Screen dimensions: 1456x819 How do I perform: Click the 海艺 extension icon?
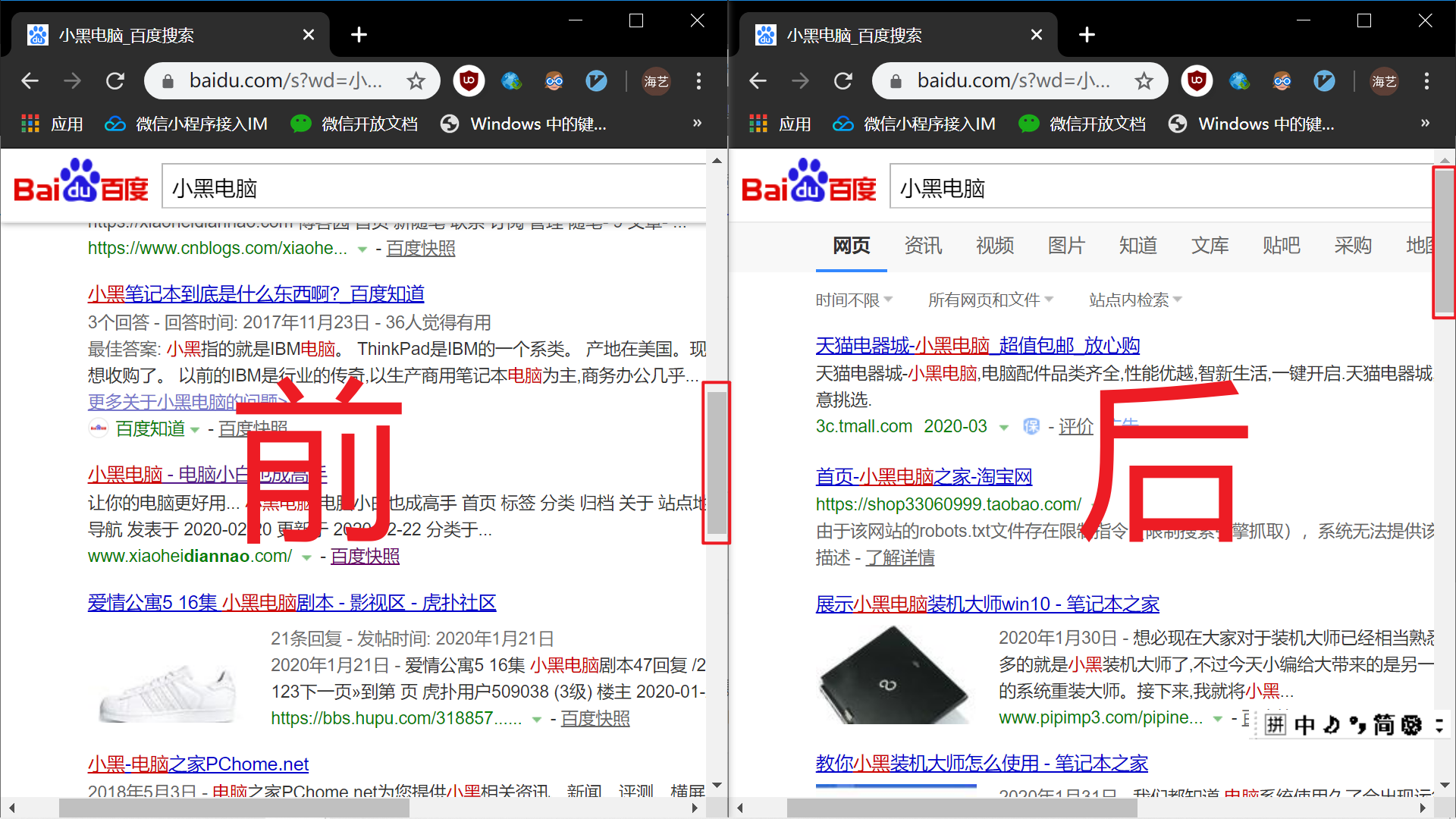(655, 81)
